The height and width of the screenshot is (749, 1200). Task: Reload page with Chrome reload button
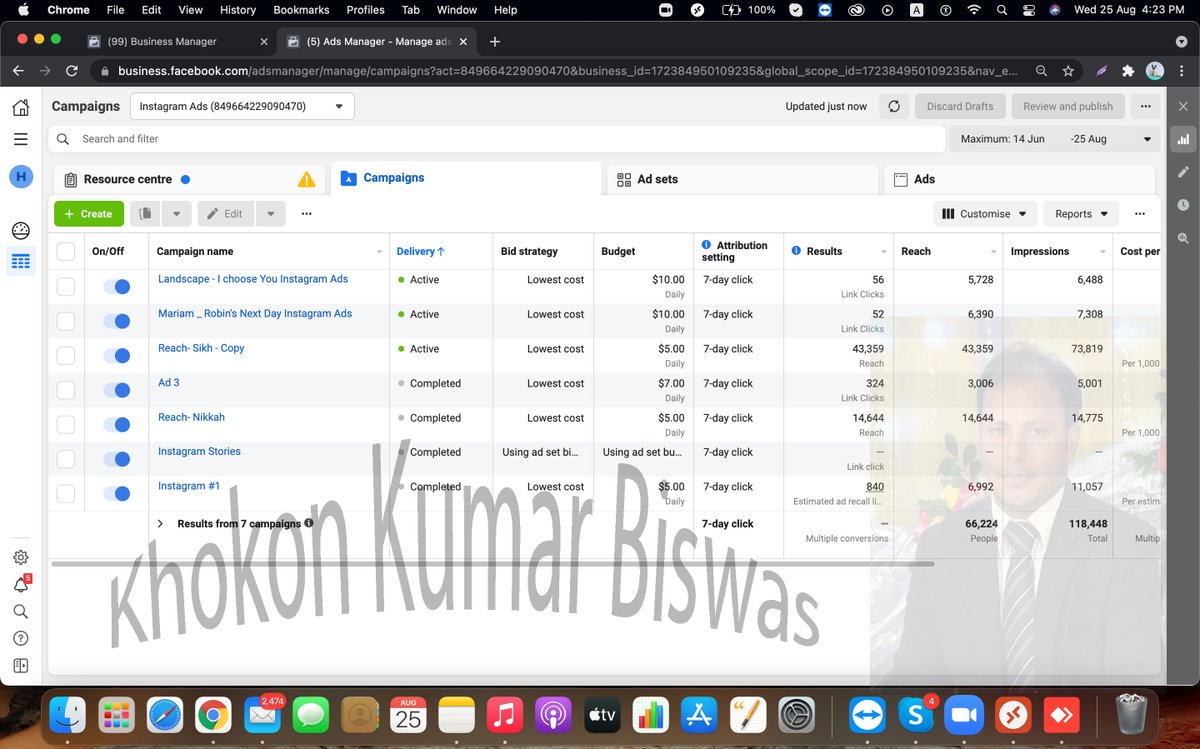71,71
